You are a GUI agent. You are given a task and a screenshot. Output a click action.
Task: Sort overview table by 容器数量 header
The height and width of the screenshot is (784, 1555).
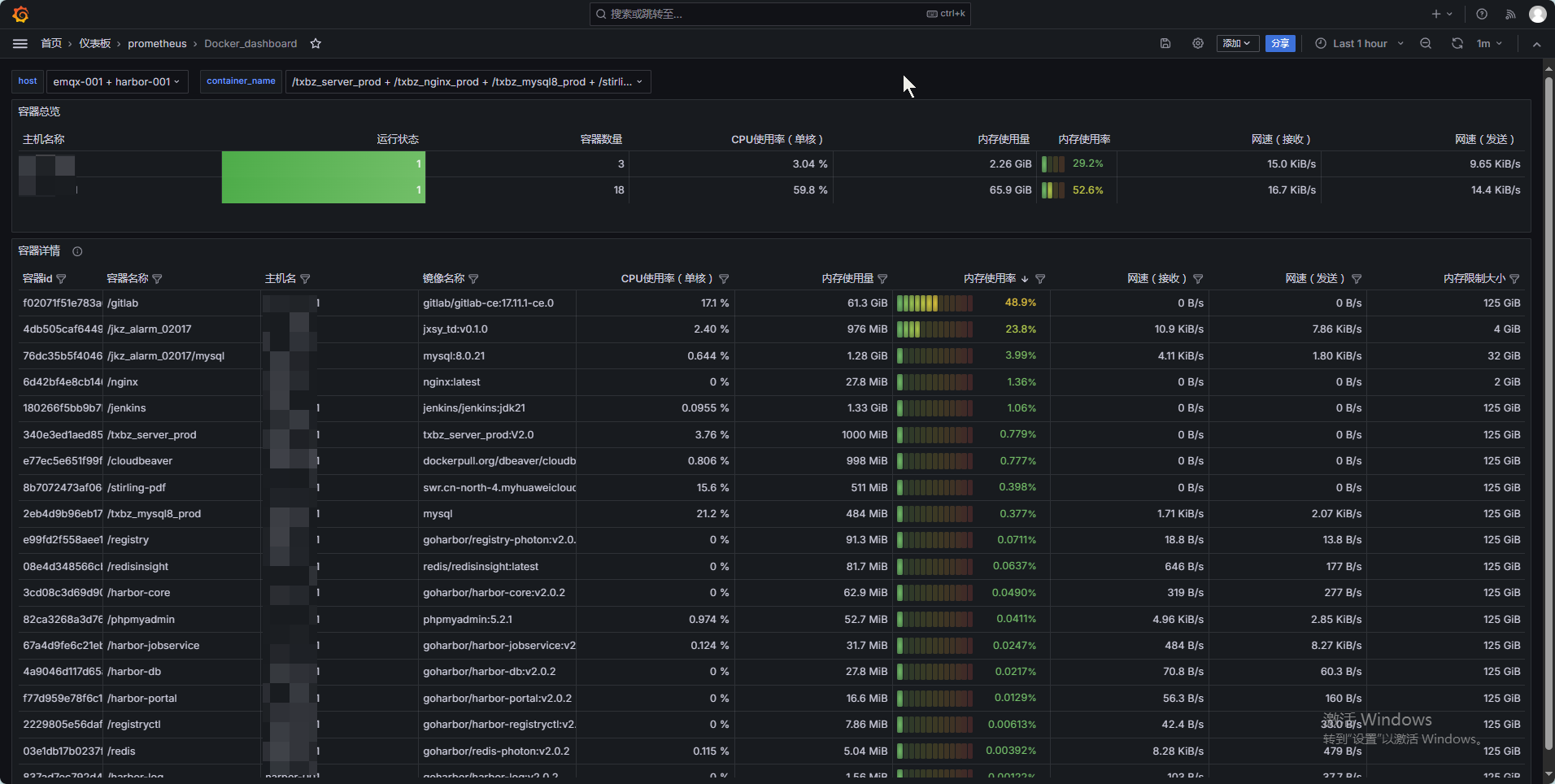[x=601, y=140]
